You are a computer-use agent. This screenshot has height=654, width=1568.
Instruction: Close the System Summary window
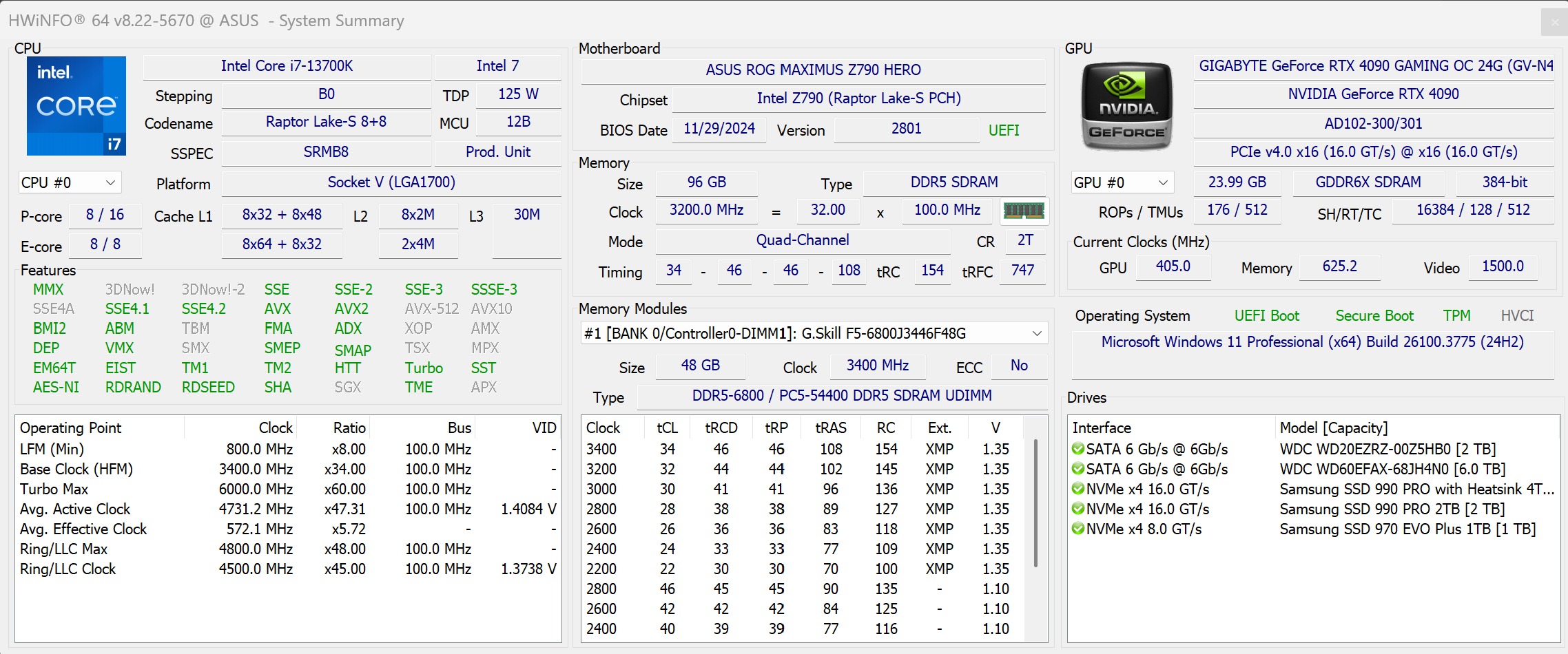(x=1554, y=22)
